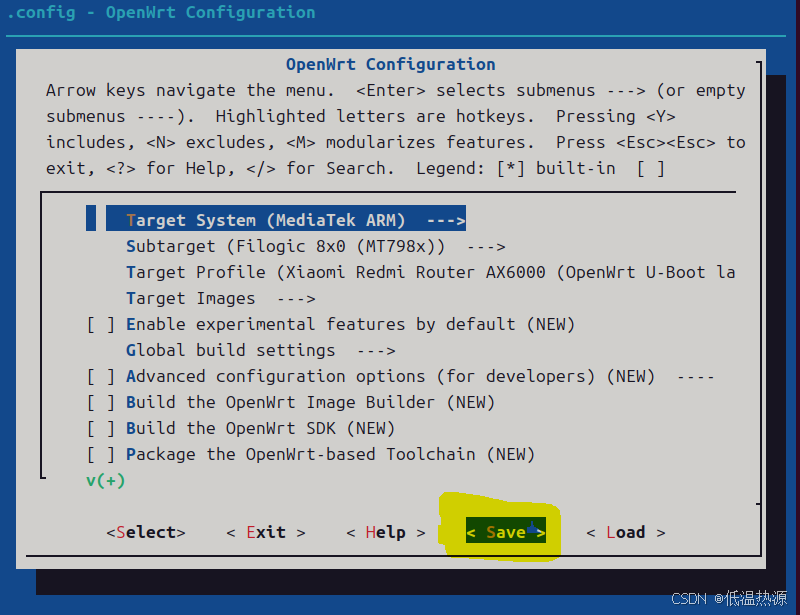Choose the <Load> button
The height and width of the screenshot is (615, 800).
pos(625,532)
